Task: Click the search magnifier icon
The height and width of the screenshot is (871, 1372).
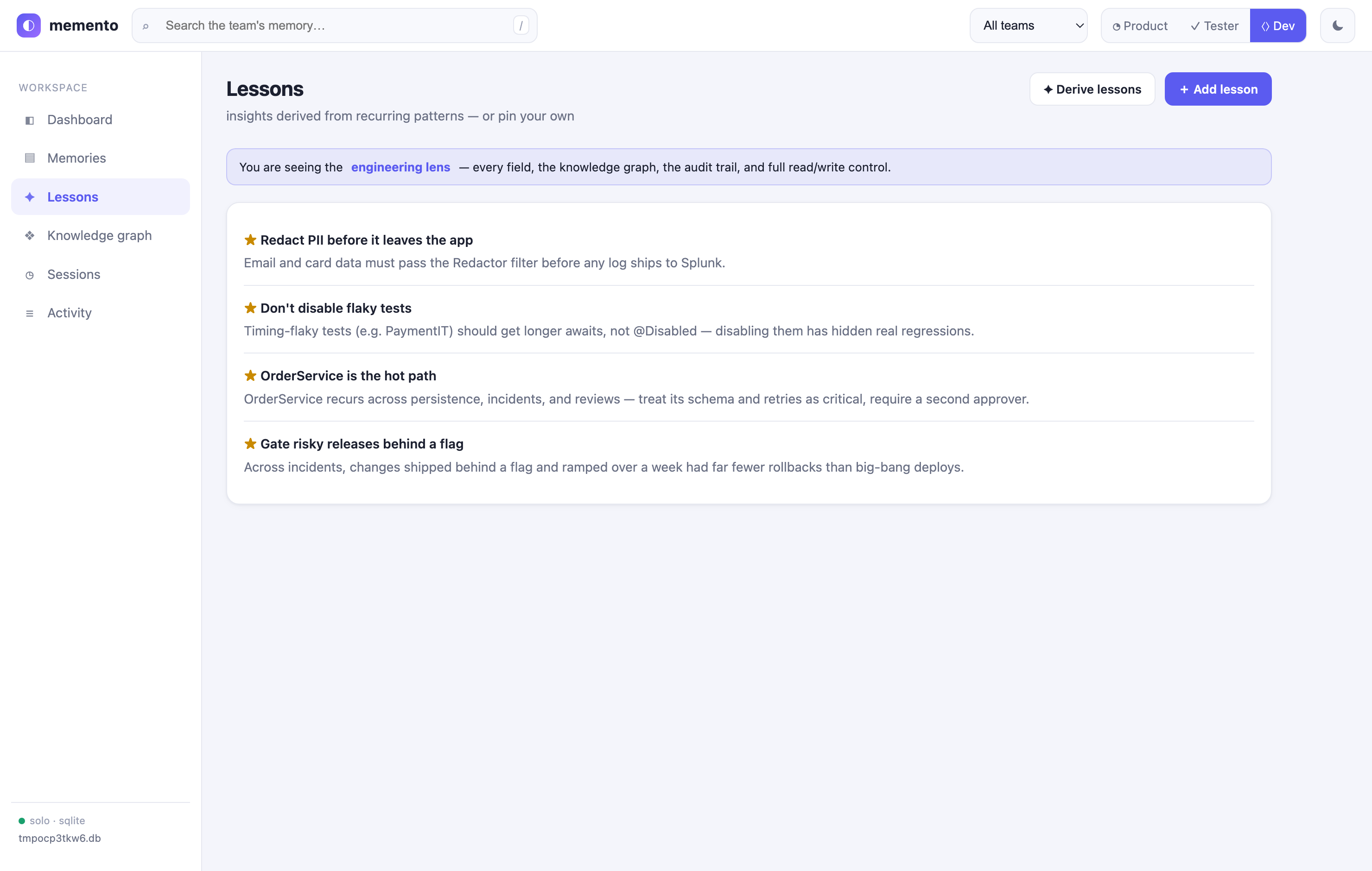Action: (146, 26)
